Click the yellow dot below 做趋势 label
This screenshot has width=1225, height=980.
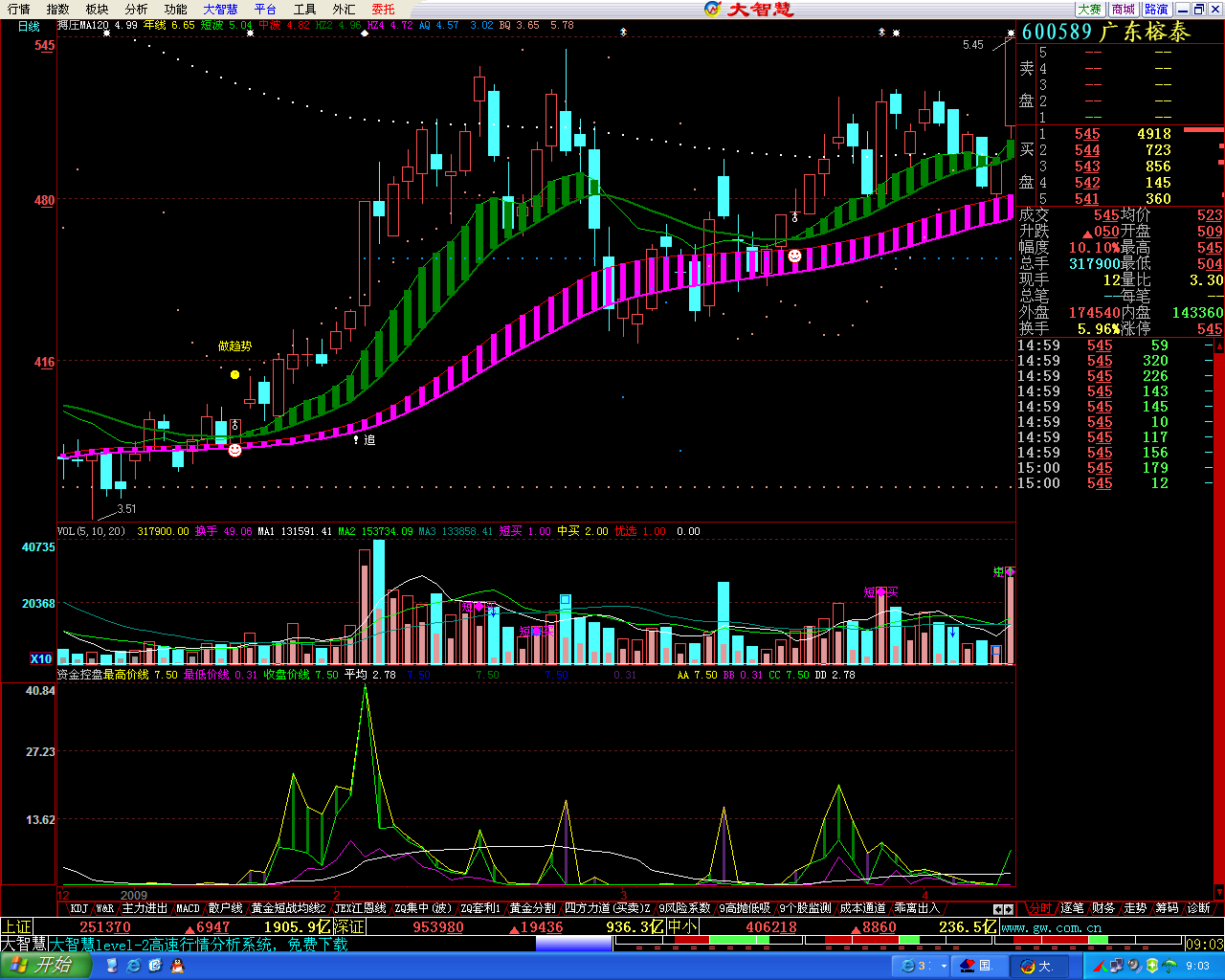pyautogui.click(x=234, y=374)
